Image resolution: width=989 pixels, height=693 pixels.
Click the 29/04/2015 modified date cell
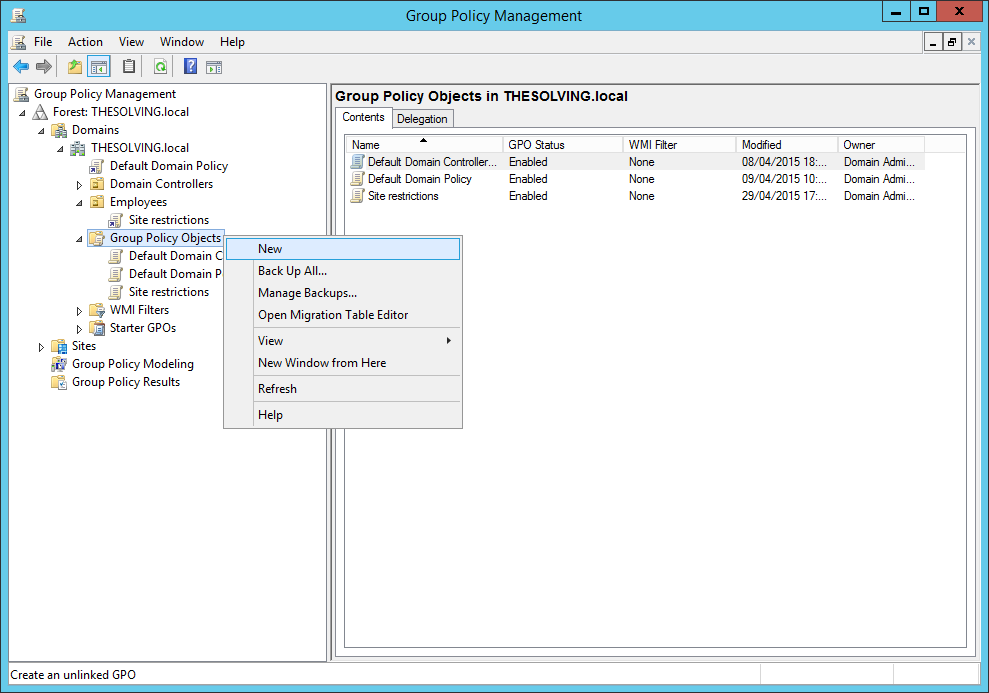[x=784, y=196]
